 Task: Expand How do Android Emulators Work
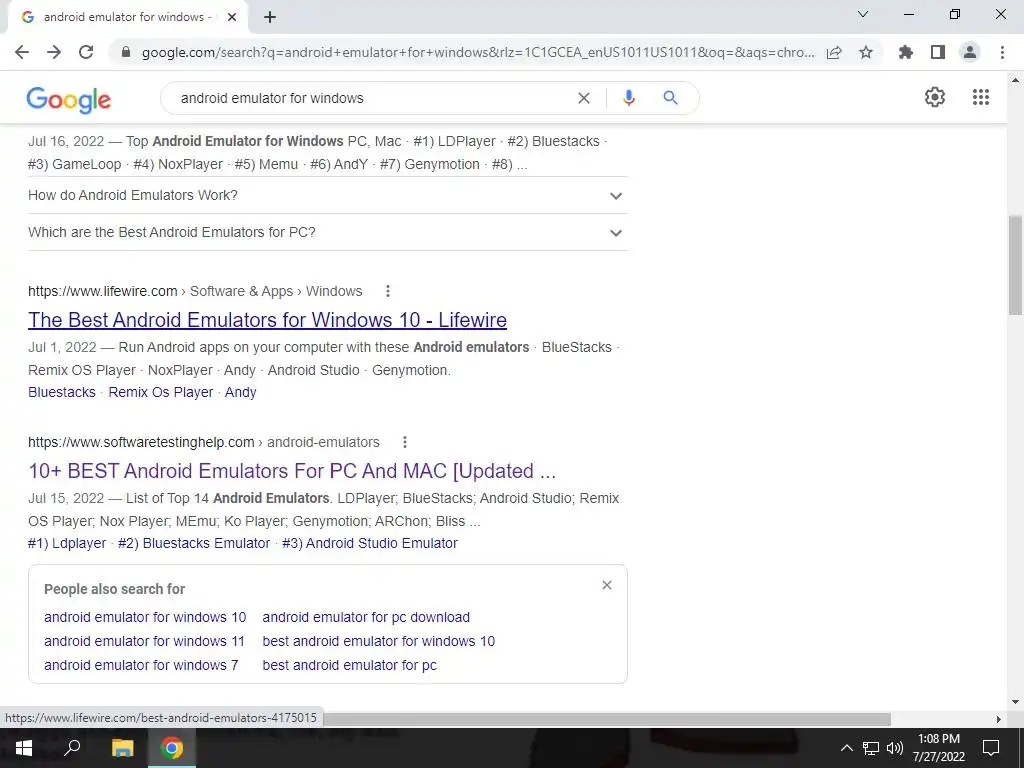click(327, 195)
